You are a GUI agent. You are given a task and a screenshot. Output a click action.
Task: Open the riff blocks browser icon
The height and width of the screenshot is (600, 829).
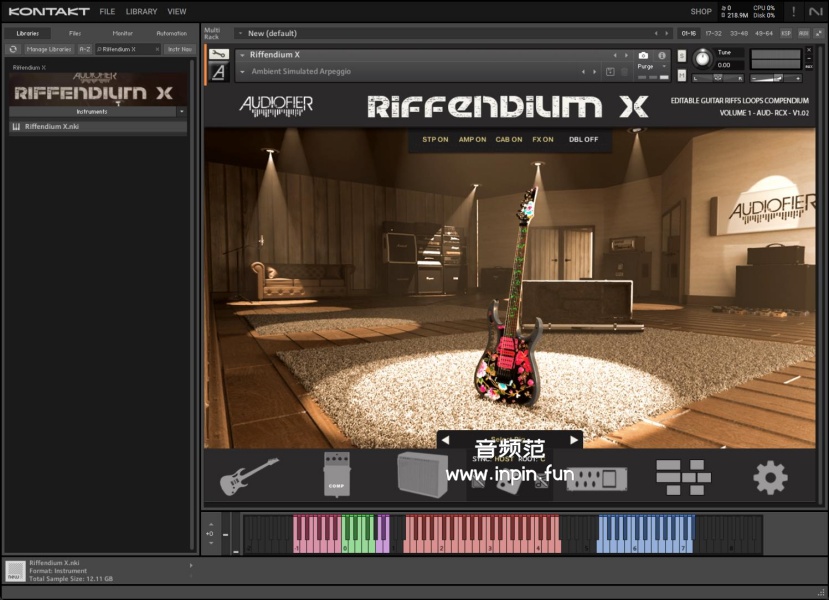click(683, 477)
